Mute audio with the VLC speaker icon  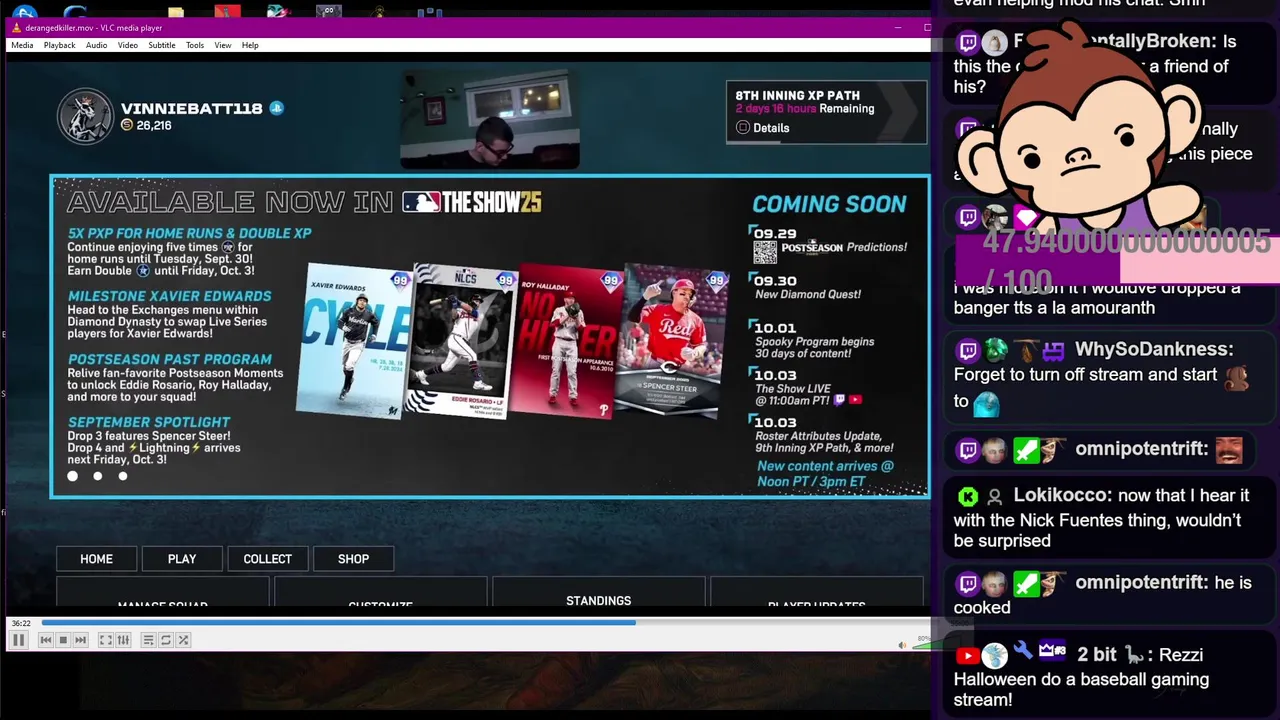pyautogui.click(x=902, y=645)
